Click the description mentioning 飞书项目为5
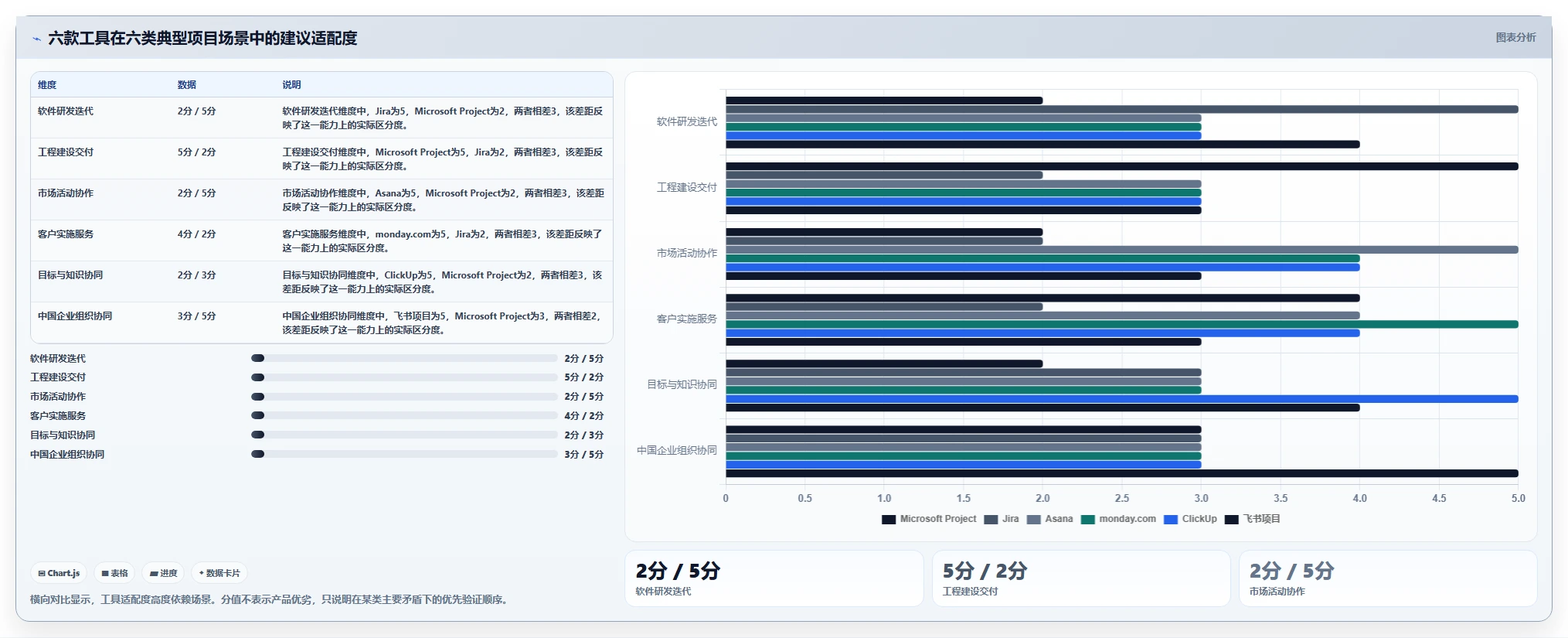This screenshot has height=638, width=1568. [x=442, y=323]
